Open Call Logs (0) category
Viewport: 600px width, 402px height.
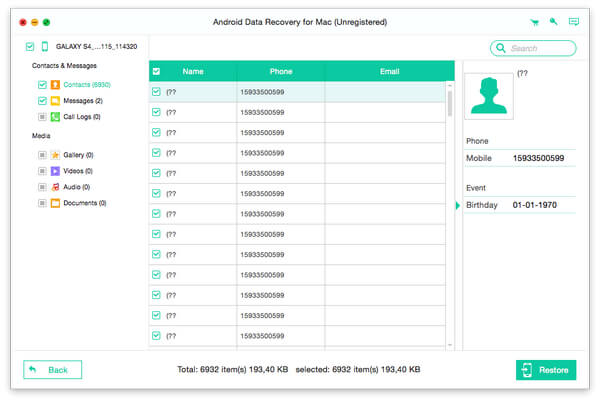coord(82,117)
